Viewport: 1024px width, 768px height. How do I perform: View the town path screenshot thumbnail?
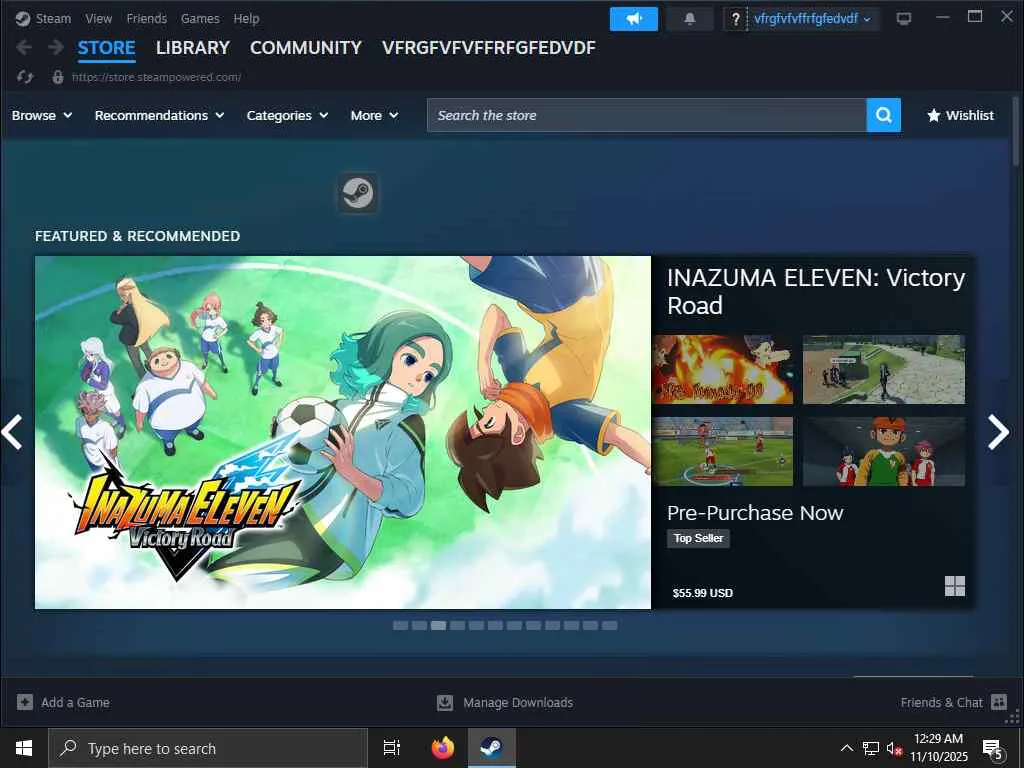point(884,370)
